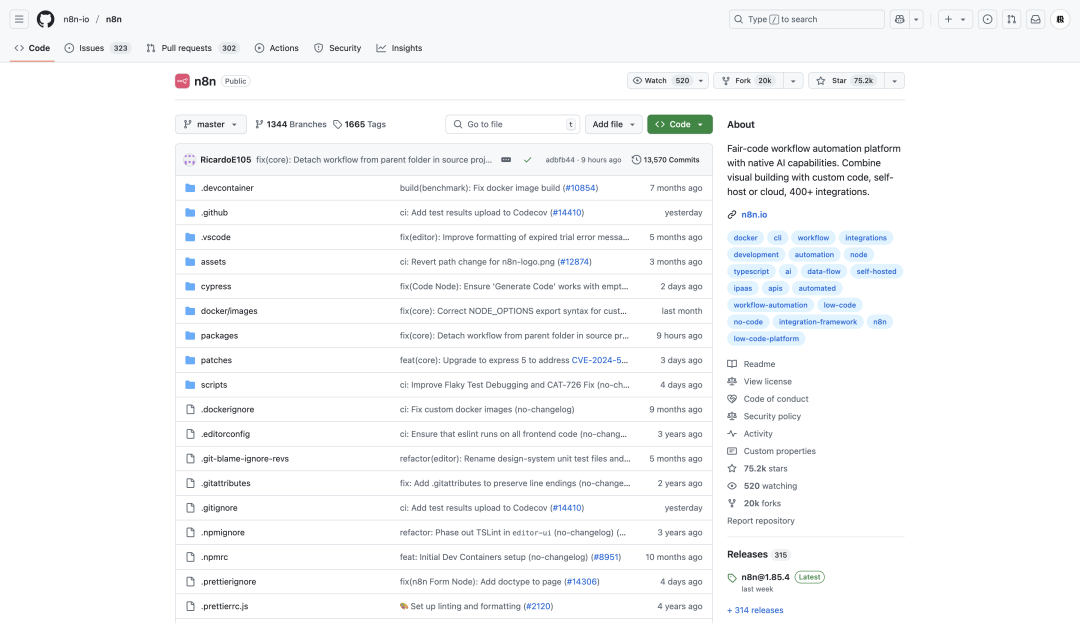Expand the commit message ellipsis button

tap(506, 160)
